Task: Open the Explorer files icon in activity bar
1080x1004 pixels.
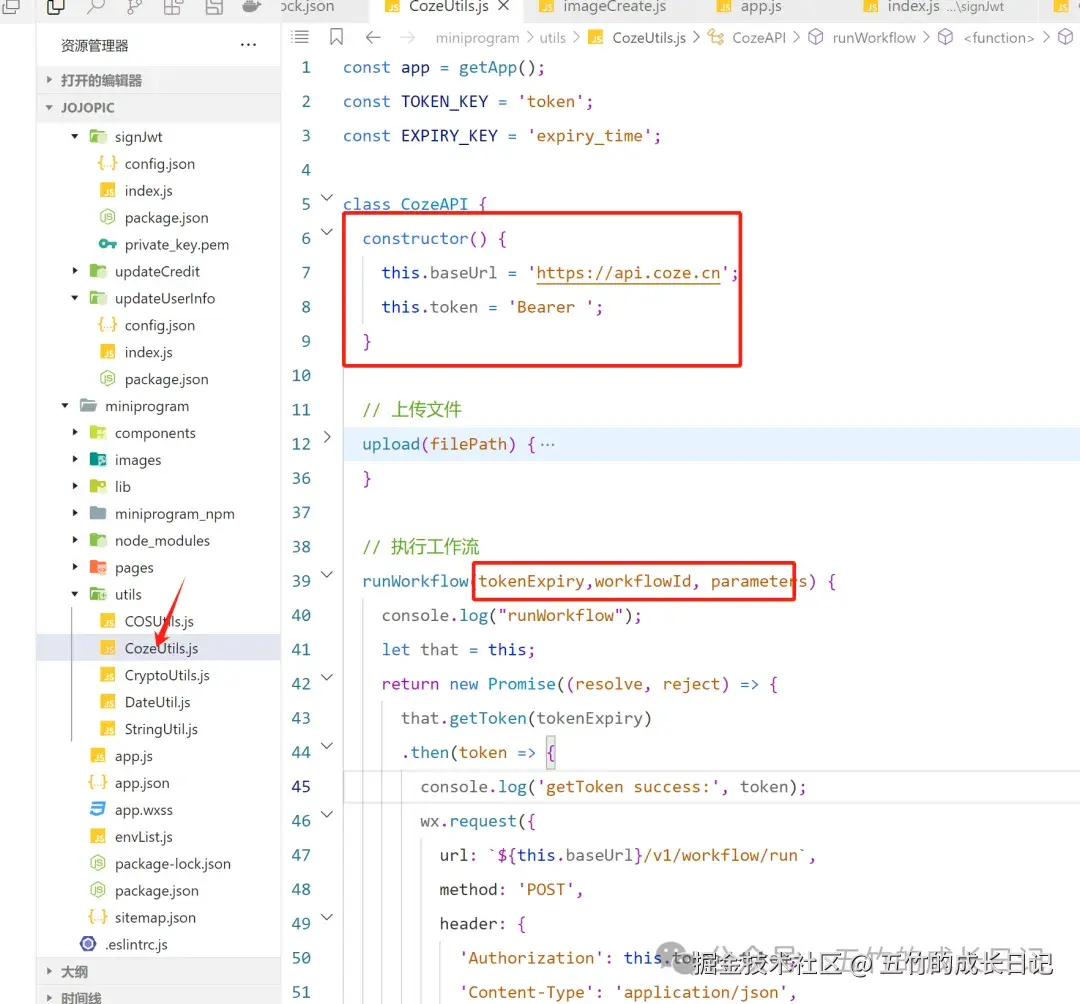Action: 56,7
